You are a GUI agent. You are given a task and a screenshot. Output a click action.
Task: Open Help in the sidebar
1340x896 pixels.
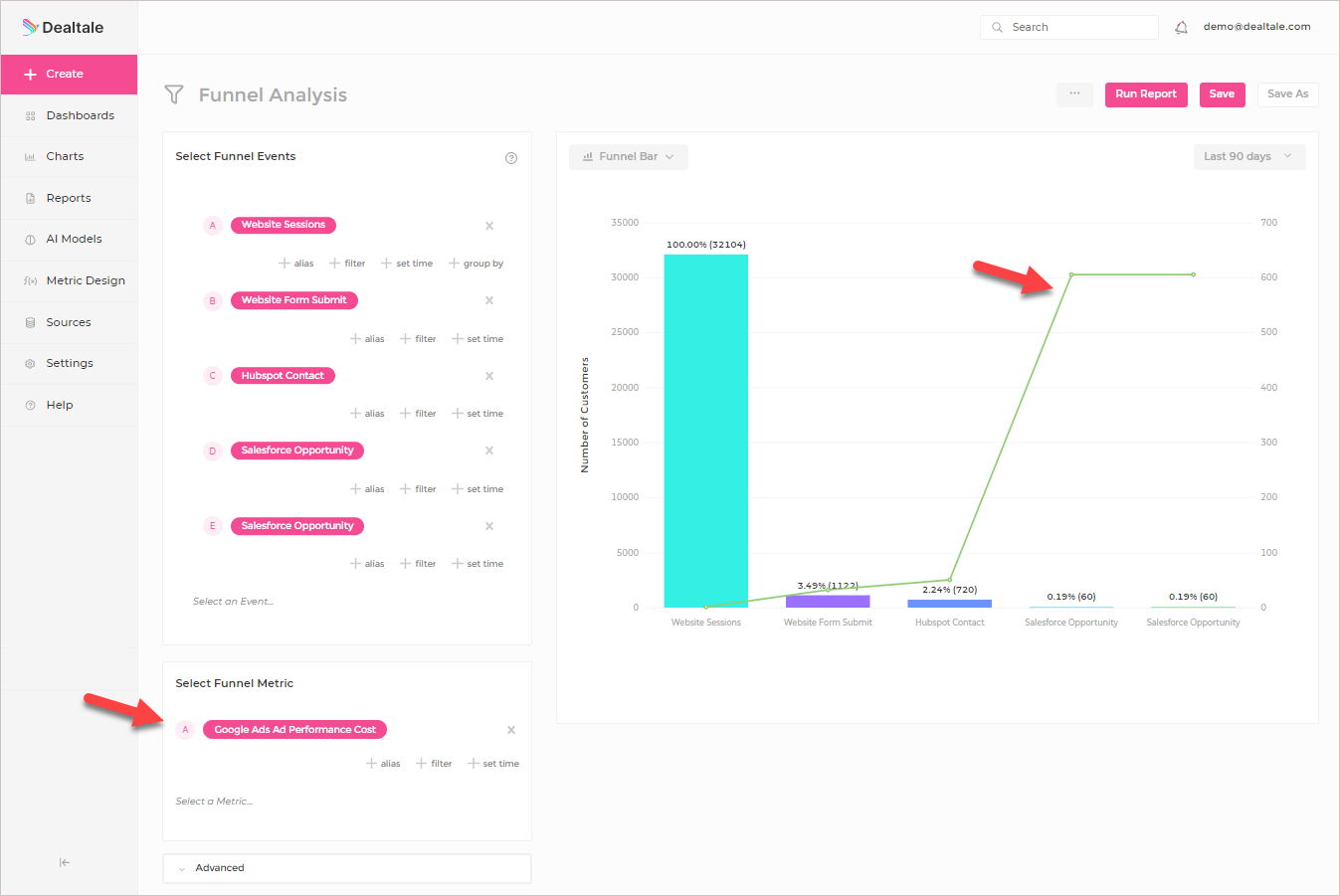tap(70, 405)
